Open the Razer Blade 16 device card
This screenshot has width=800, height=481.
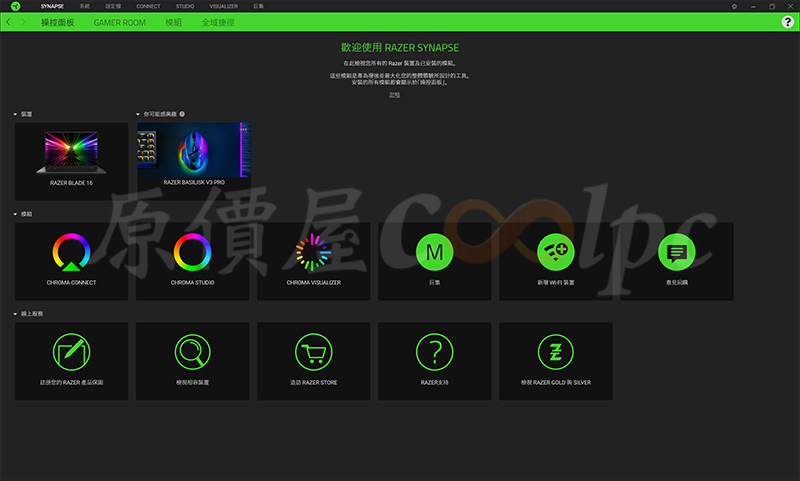click(71, 161)
